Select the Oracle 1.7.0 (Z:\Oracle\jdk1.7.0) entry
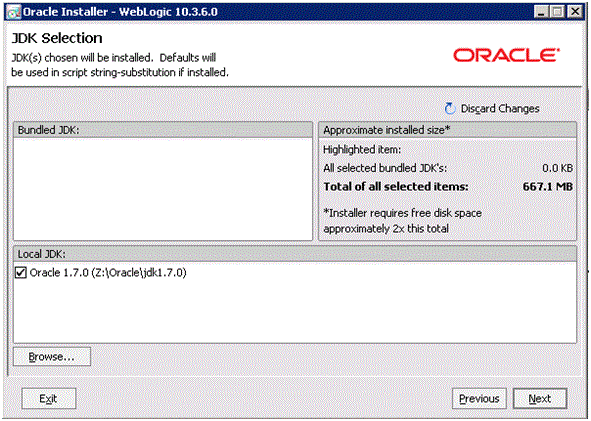591x421 pixels. click(108, 273)
